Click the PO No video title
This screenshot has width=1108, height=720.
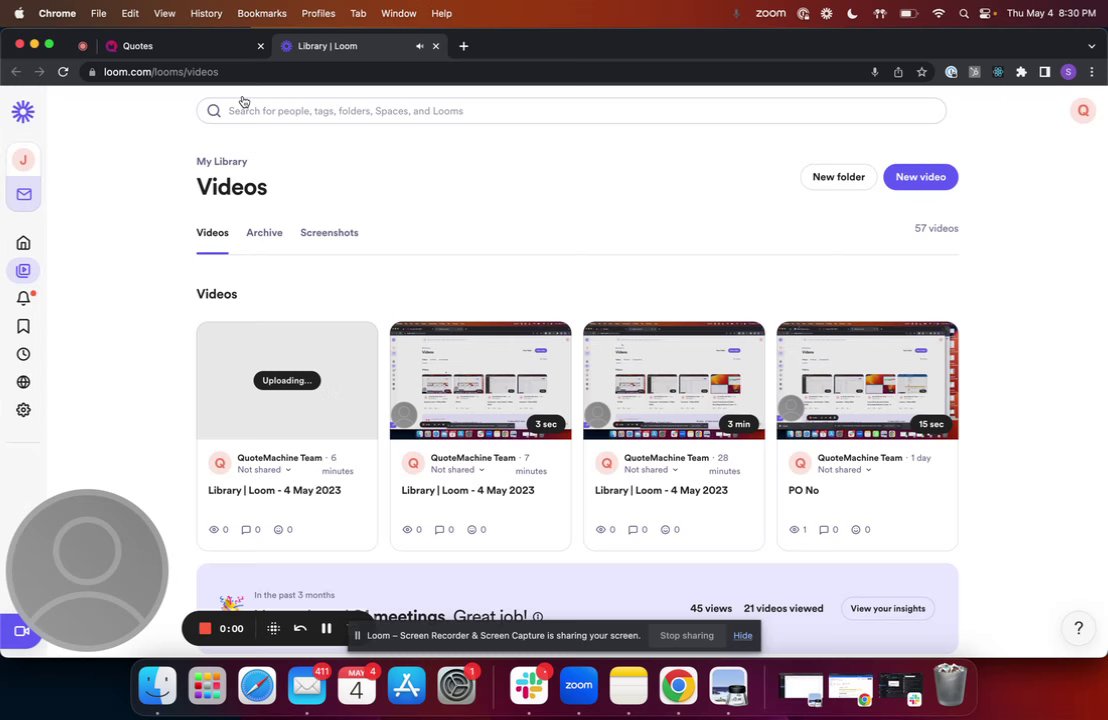803,490
